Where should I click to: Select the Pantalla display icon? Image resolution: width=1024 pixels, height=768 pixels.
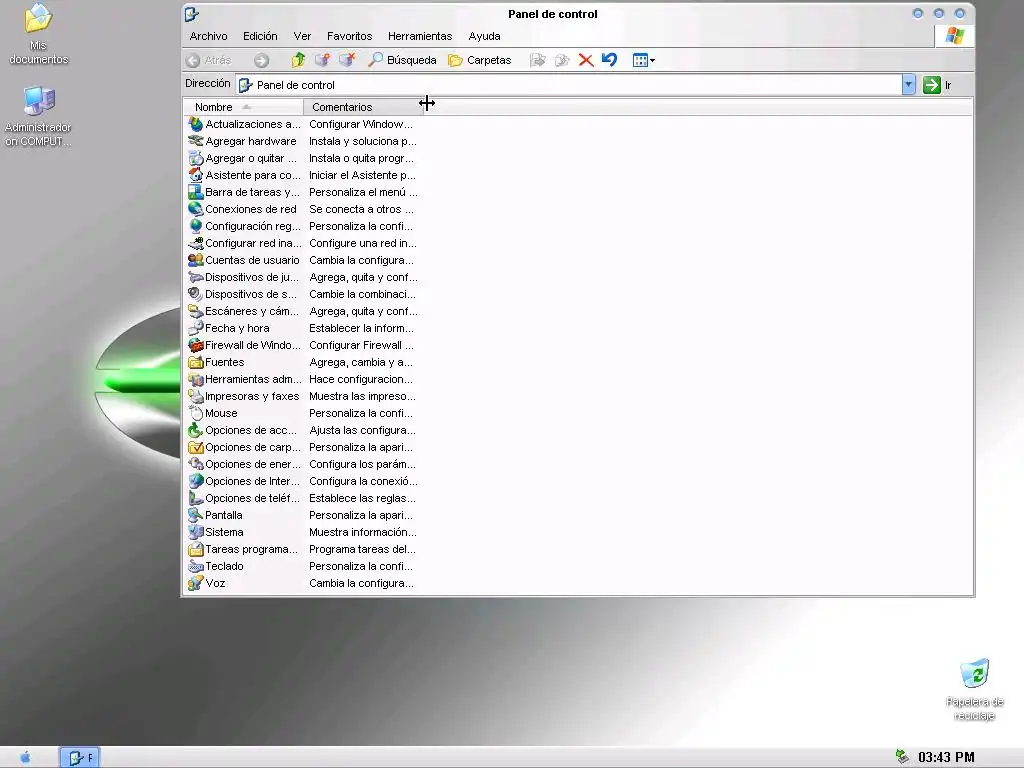(195, 515)
